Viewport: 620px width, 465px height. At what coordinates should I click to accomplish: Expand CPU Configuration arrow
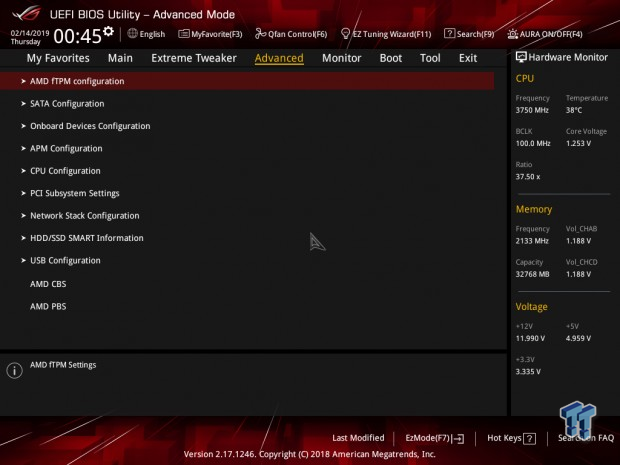coord(23,171)
